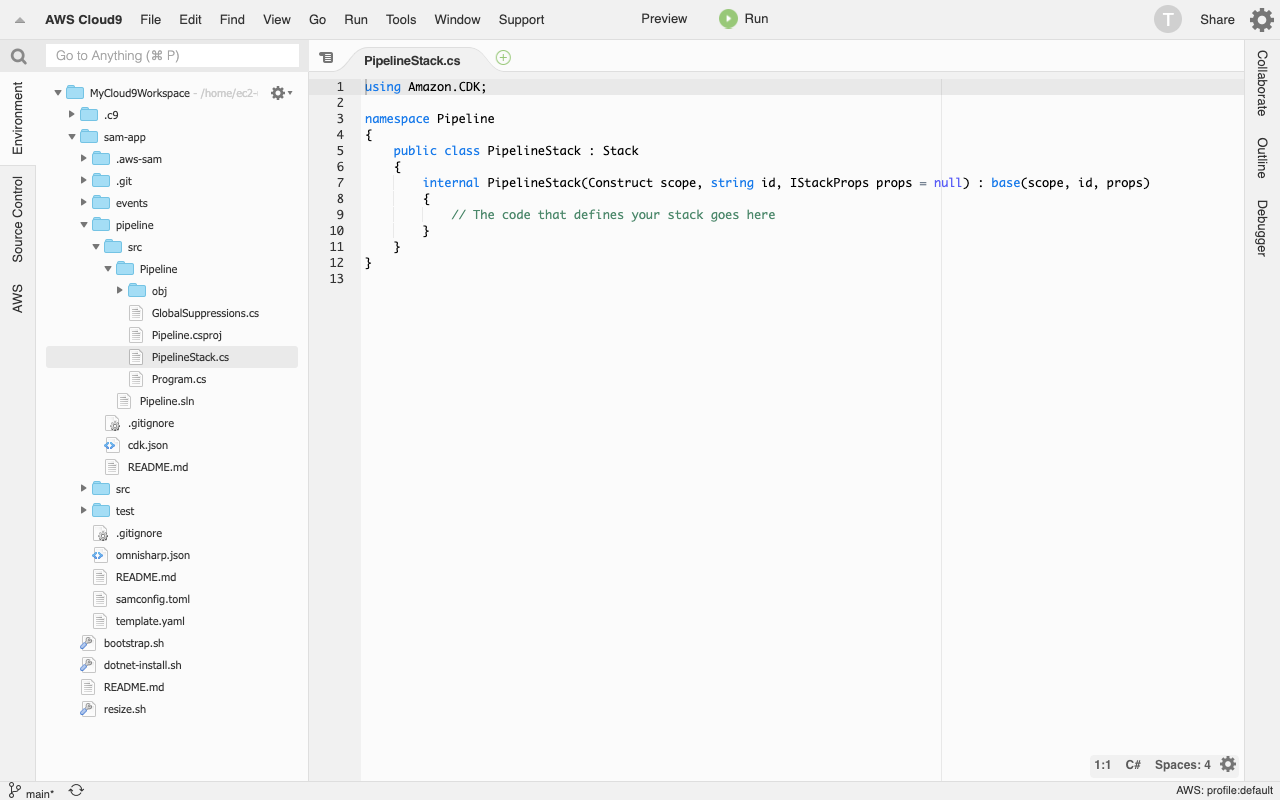
Task: Add a new tab with plus icon
Action: point(503,58)
